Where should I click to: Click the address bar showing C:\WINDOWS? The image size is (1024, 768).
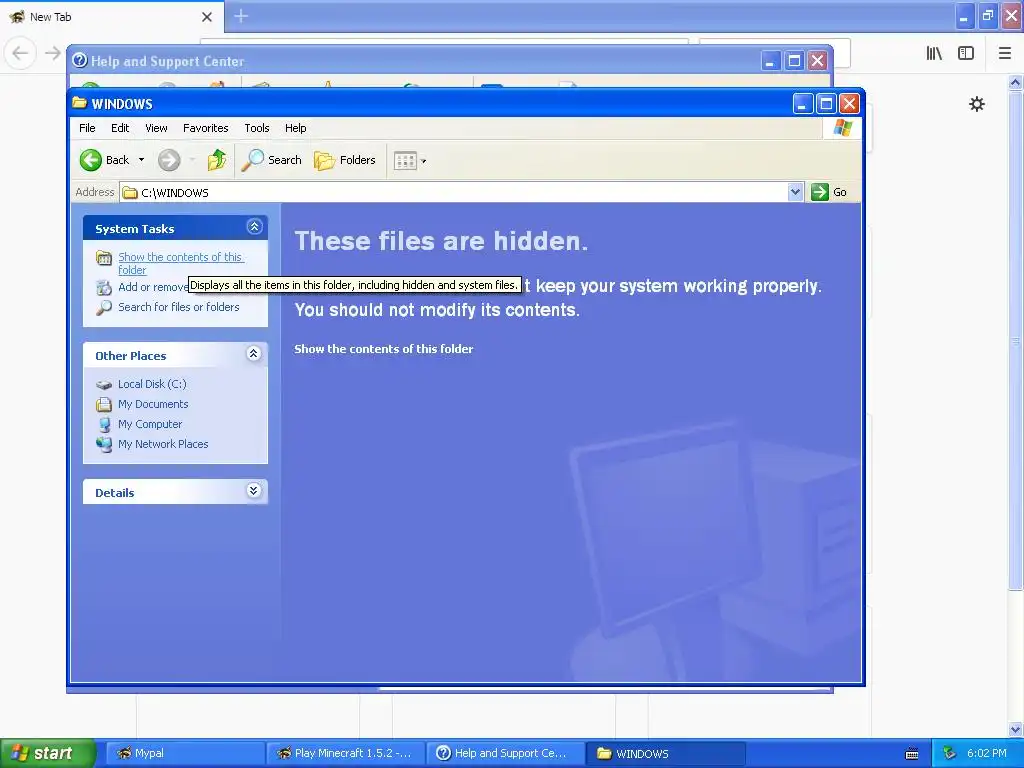[x=454, y=193]
